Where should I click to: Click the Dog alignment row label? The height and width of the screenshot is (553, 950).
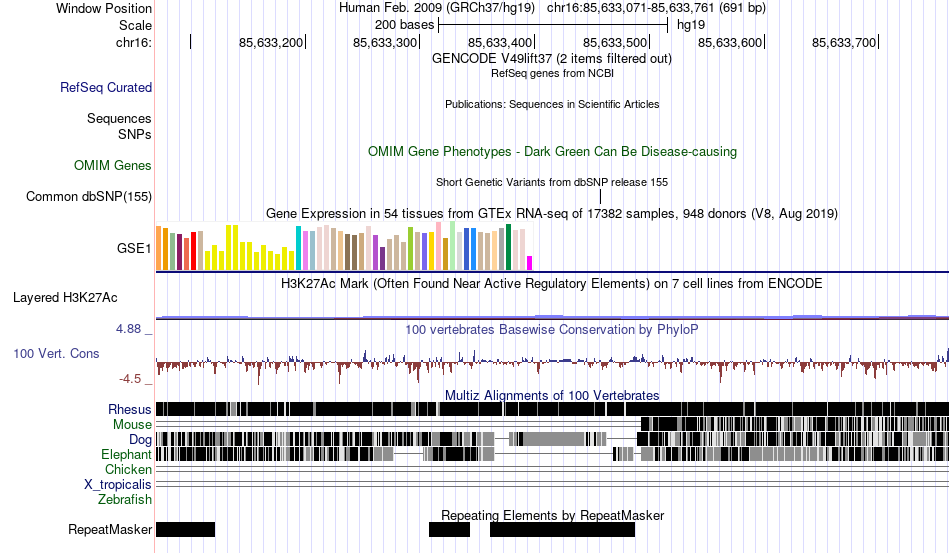(140, 440)
